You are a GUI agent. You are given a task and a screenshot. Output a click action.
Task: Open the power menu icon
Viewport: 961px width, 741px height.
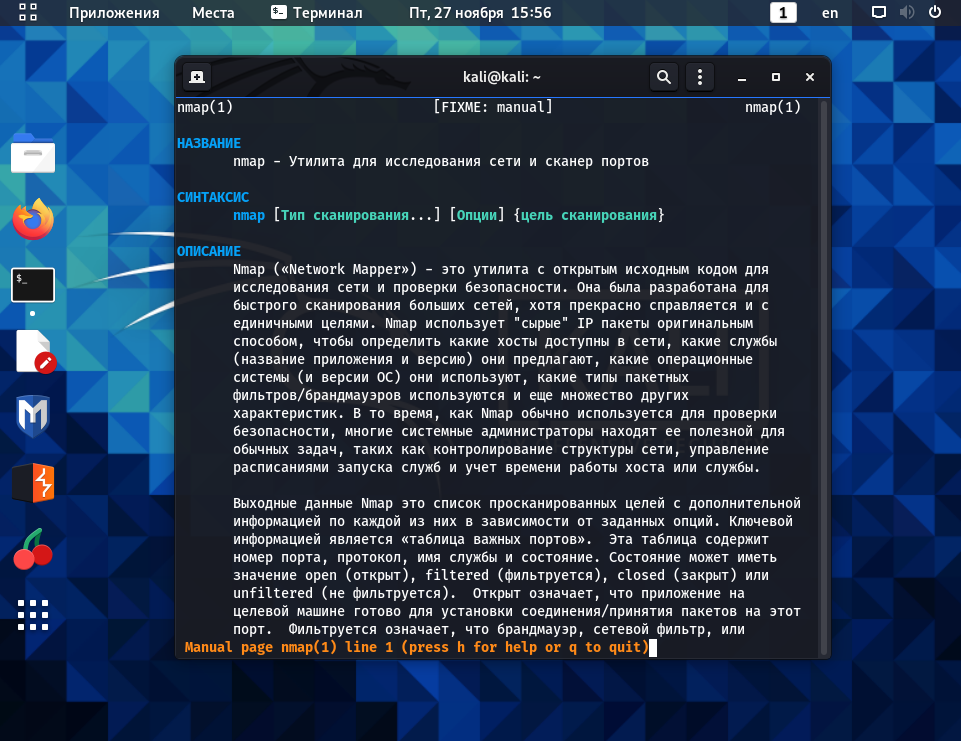coord(935,12)
